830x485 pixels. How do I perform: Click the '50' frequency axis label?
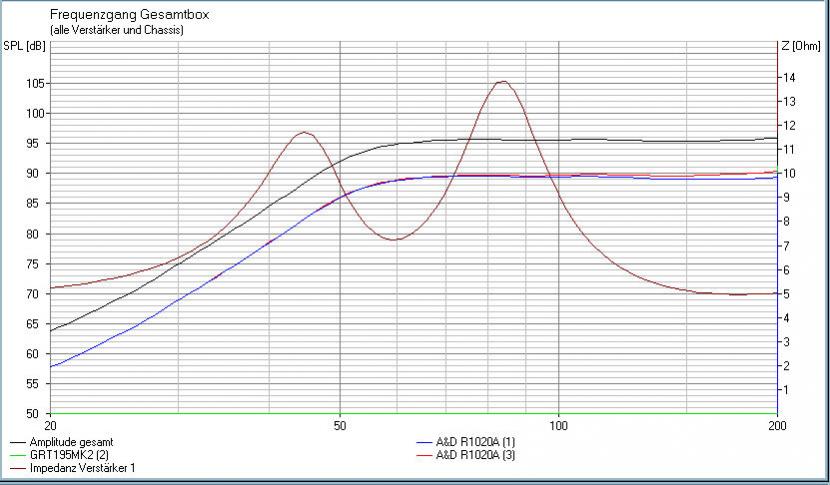pos(340,425)
